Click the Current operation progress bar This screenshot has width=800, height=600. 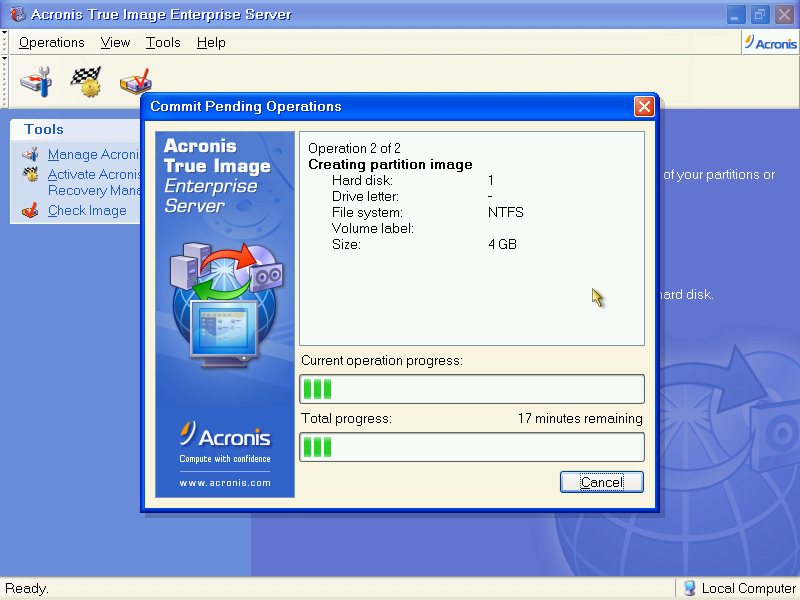point(472,389)
